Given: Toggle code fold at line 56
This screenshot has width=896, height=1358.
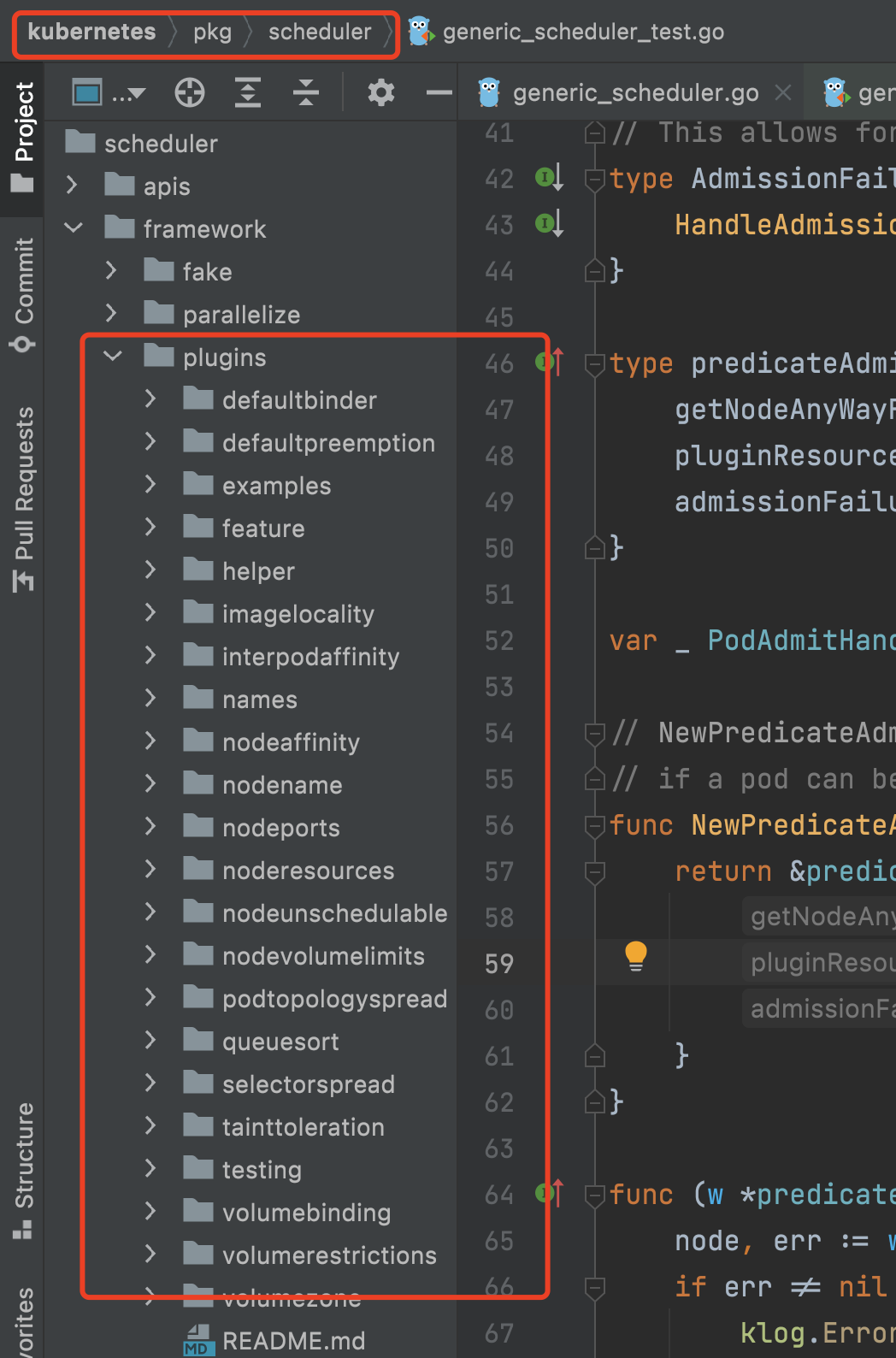Looking at the screenshot, I should coord(595,826).
